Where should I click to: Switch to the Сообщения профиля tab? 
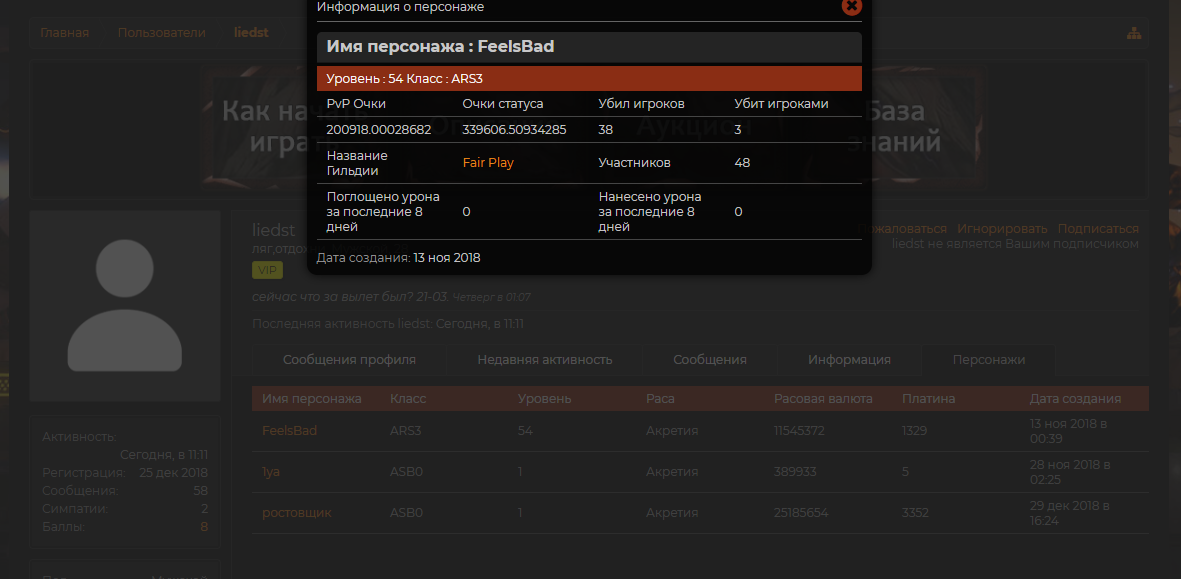(x=349, y=360)
